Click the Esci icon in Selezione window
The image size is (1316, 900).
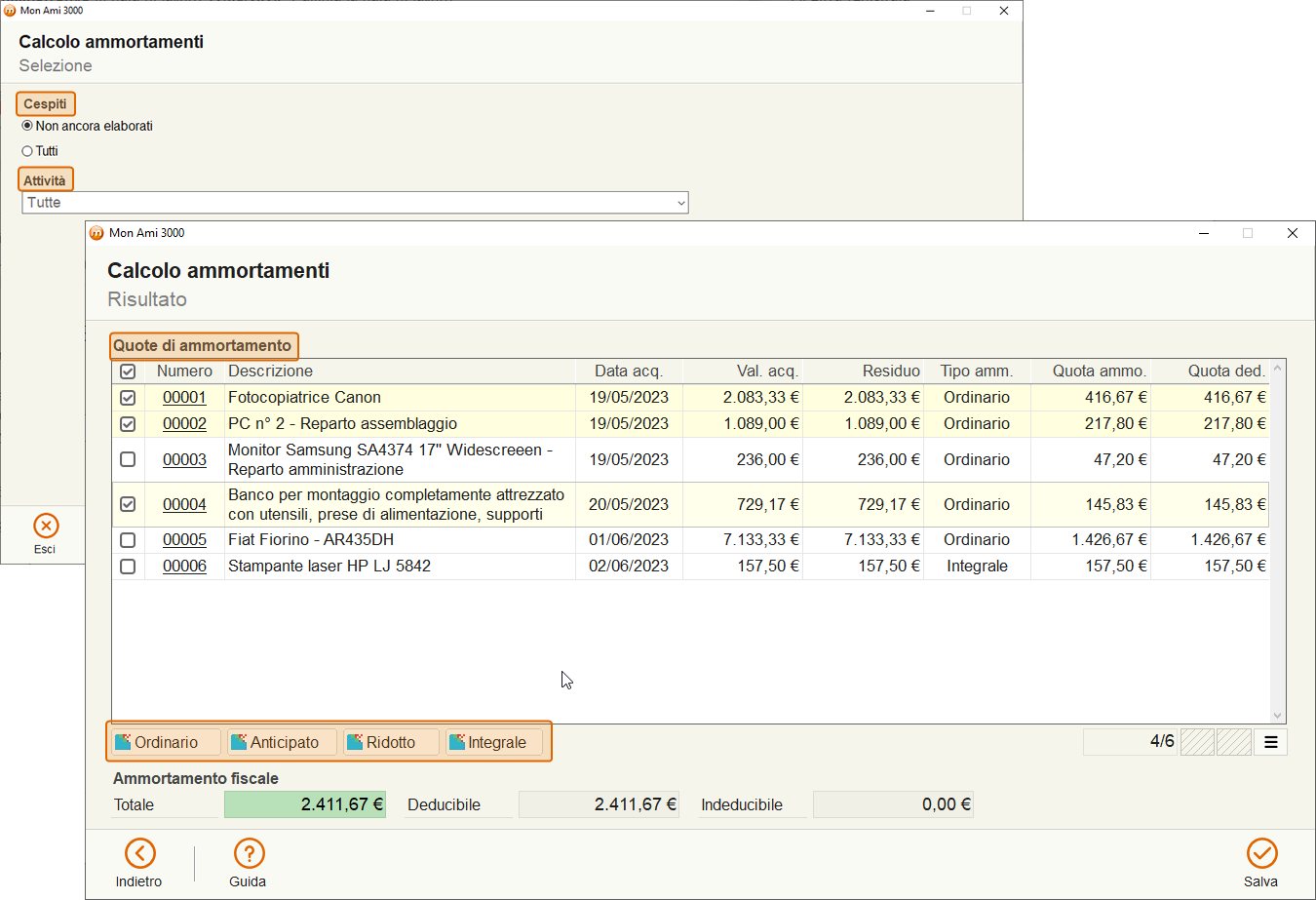coord(46,526)
